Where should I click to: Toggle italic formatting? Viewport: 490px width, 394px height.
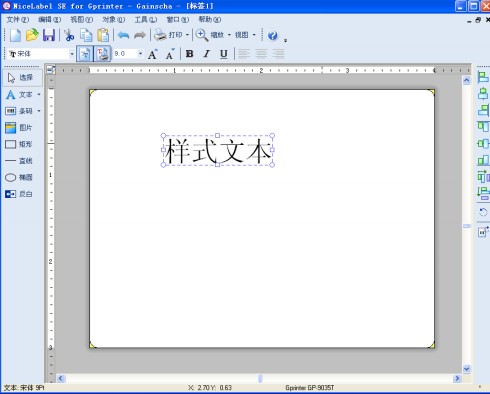207,54
